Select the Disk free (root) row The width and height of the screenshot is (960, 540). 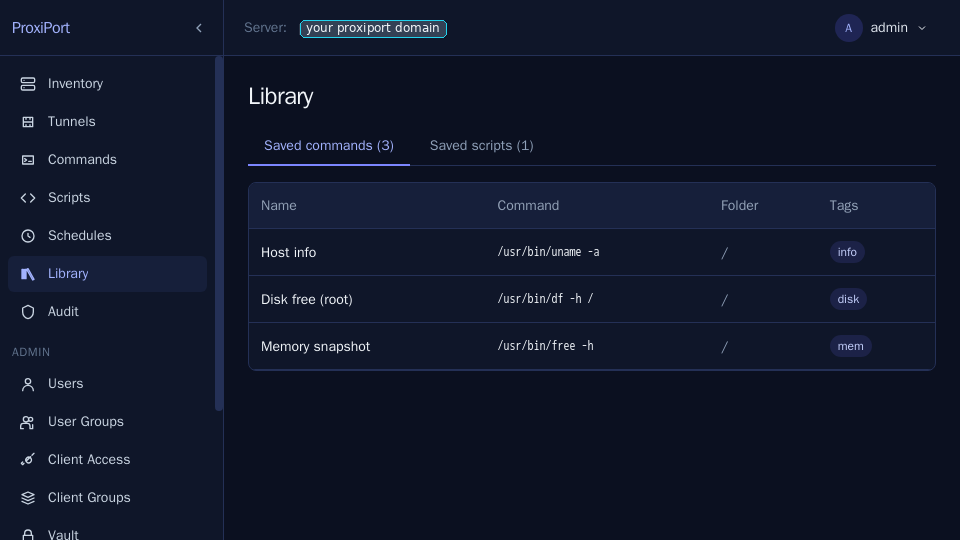tap(591, 299)
